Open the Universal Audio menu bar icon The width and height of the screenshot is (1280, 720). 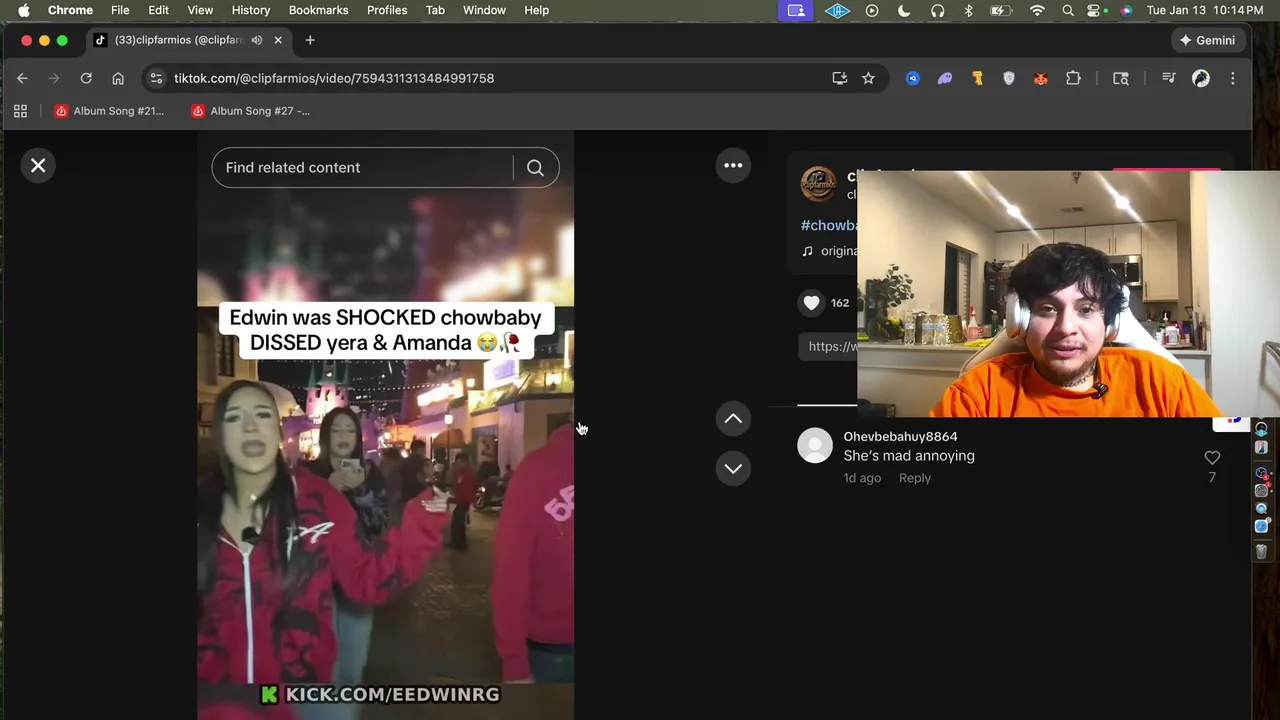click(837, 10)
